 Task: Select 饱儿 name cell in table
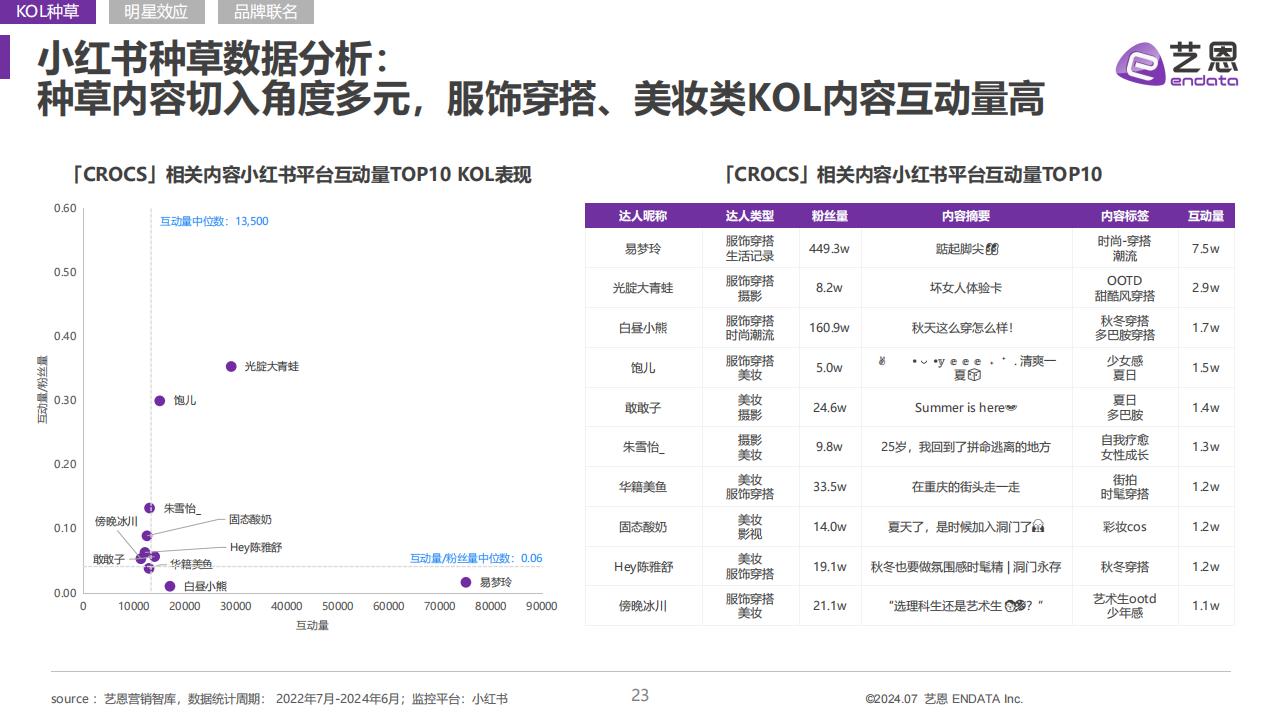(643, 367)
